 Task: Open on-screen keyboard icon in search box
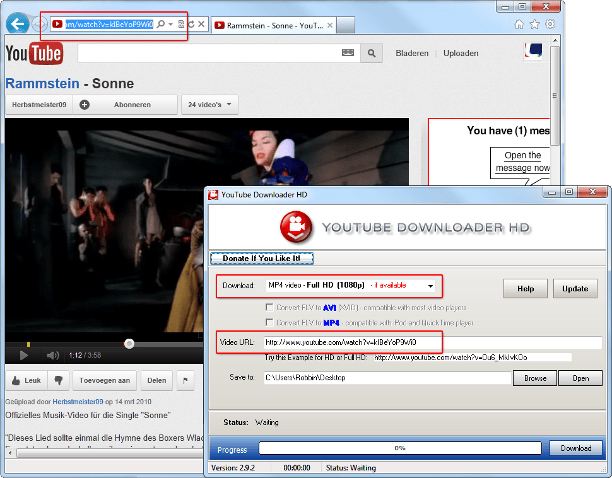pos(348,53)
